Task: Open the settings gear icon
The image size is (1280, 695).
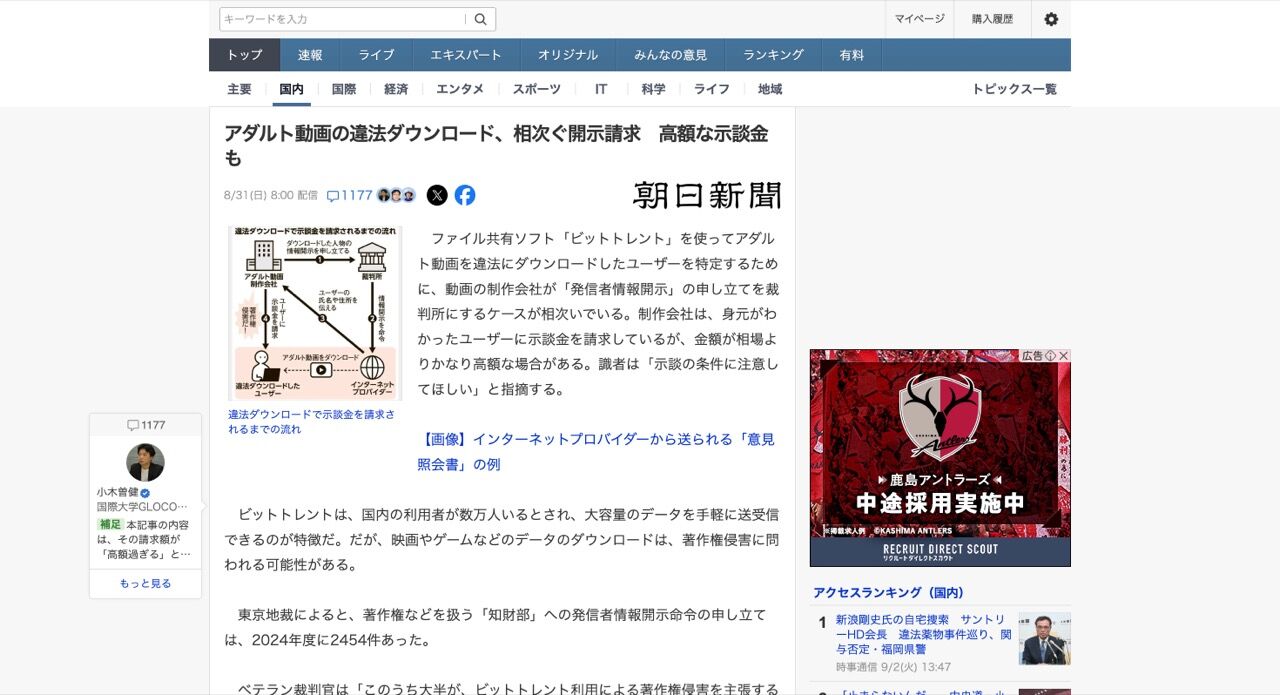Action: click(x=1051, y=19)
